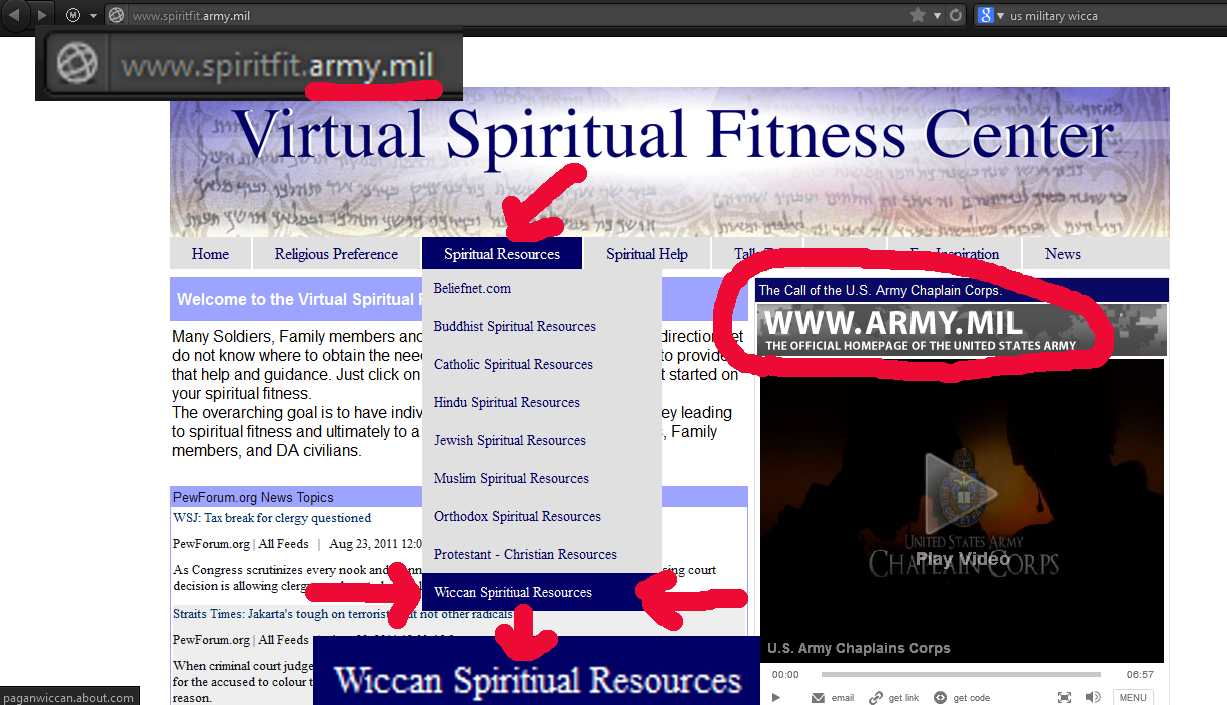
Task: Click the small play icon in video controls
Action: tap(777, 697)
